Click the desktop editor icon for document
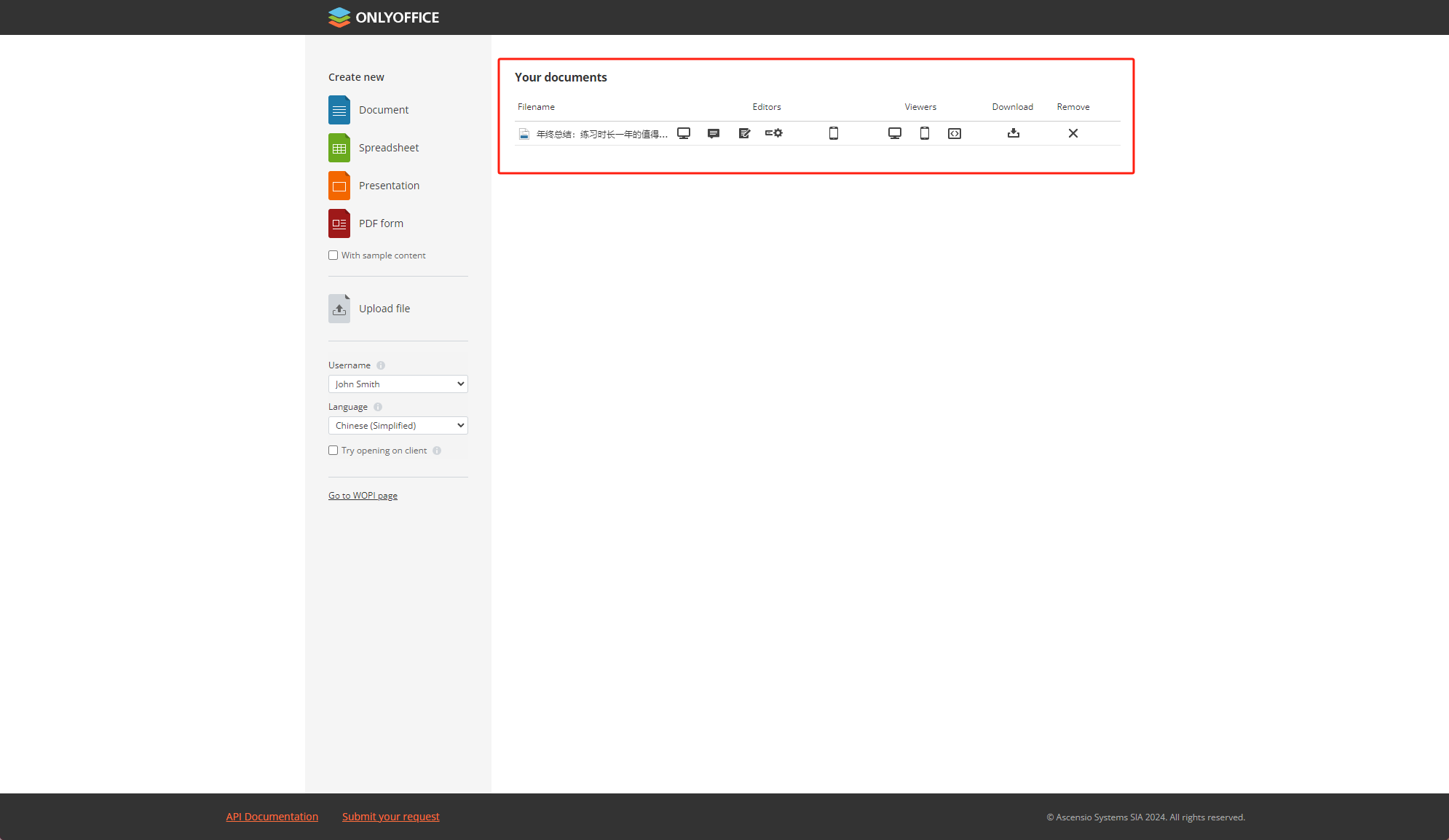The image size is (1449, 840). [x=684, y=132]
